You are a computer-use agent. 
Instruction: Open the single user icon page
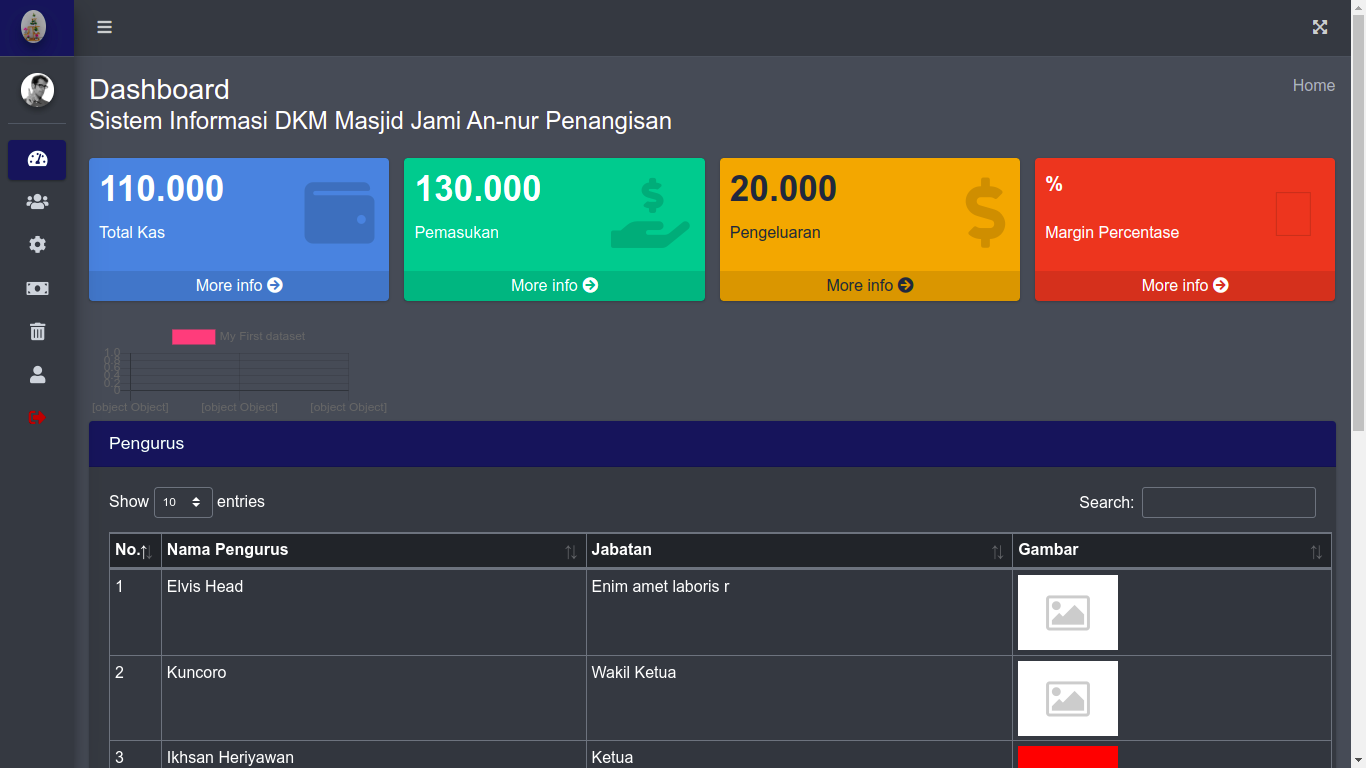[x=37, y=374]
